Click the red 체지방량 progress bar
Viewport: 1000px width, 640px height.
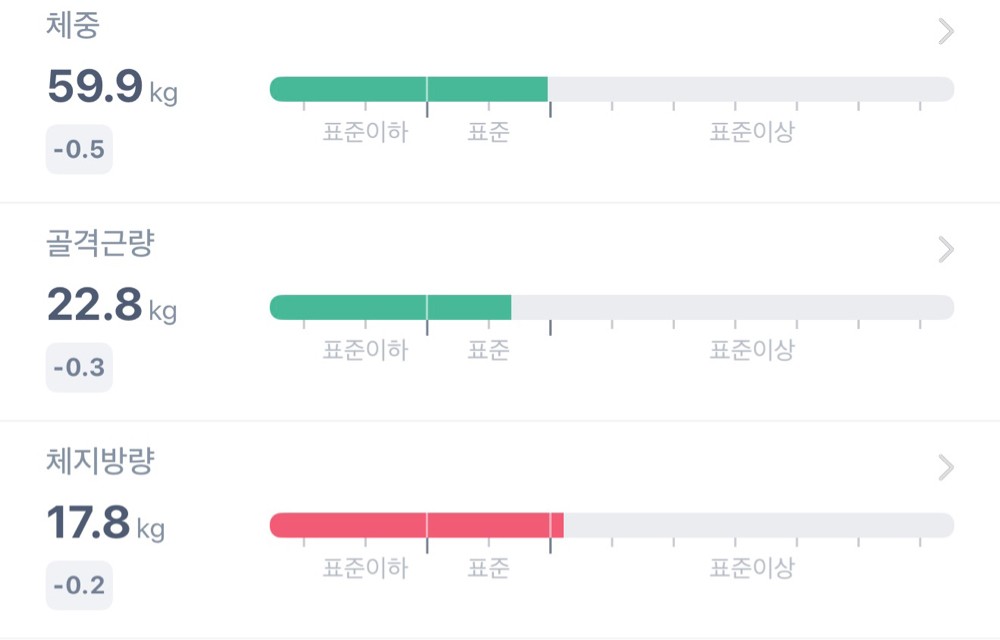pyautogui.click(x=417, y=525)
